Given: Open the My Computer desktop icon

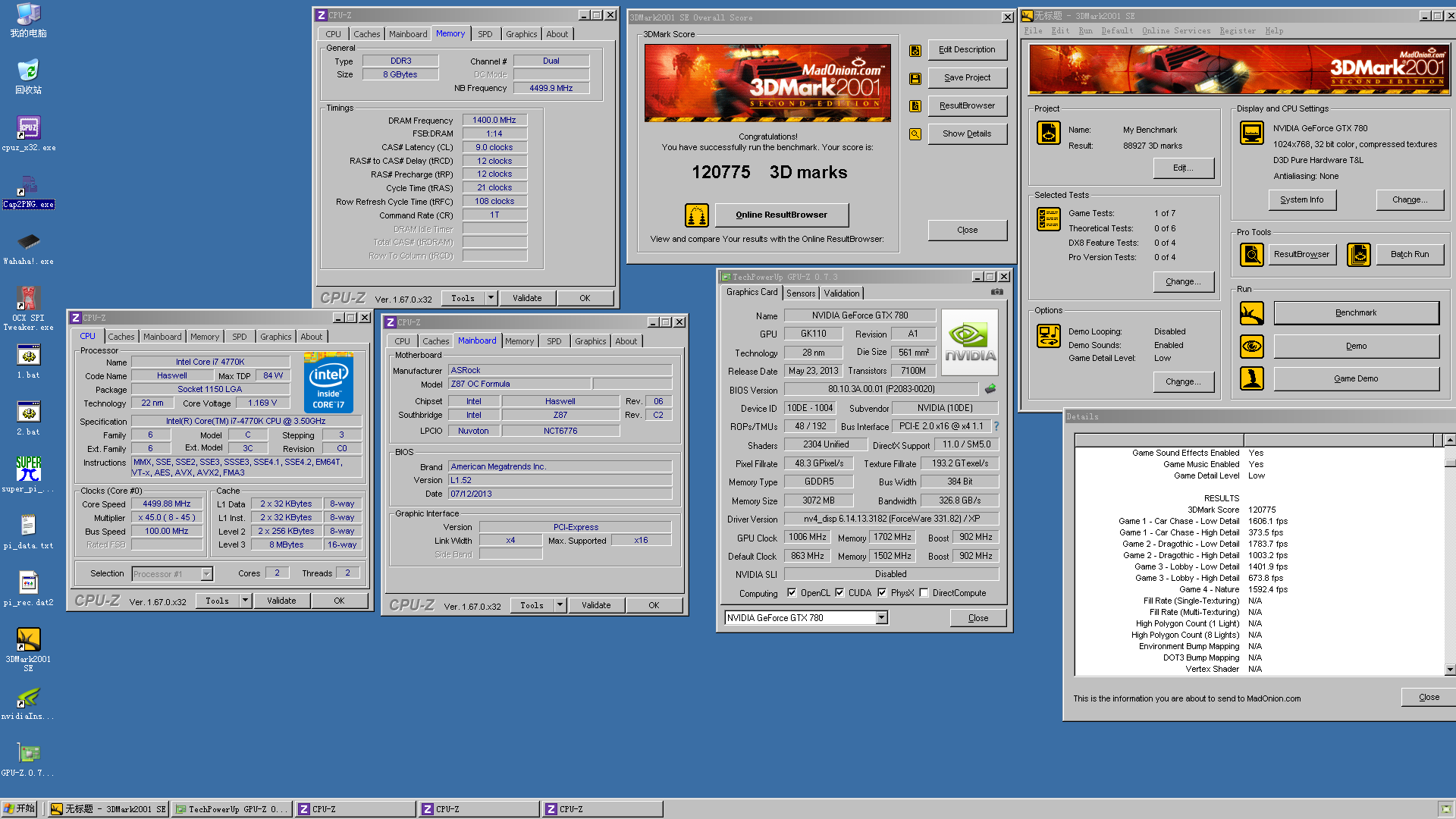Looking at the screenshot, I should (28, 20).
